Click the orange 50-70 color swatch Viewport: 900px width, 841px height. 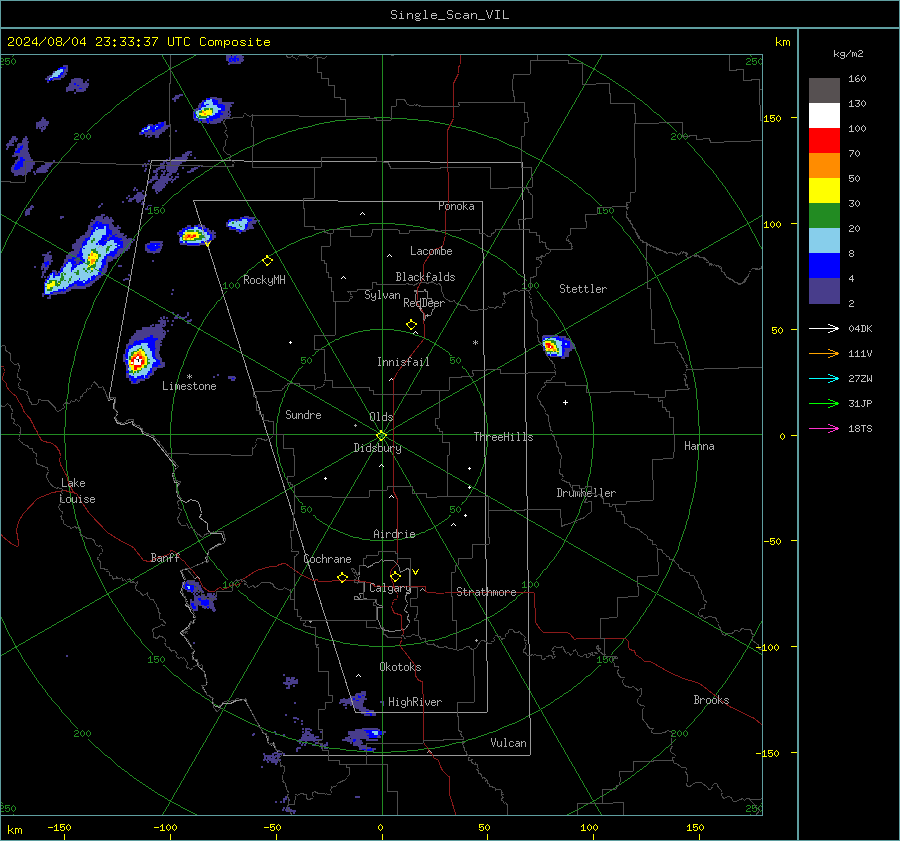[824, 166]
